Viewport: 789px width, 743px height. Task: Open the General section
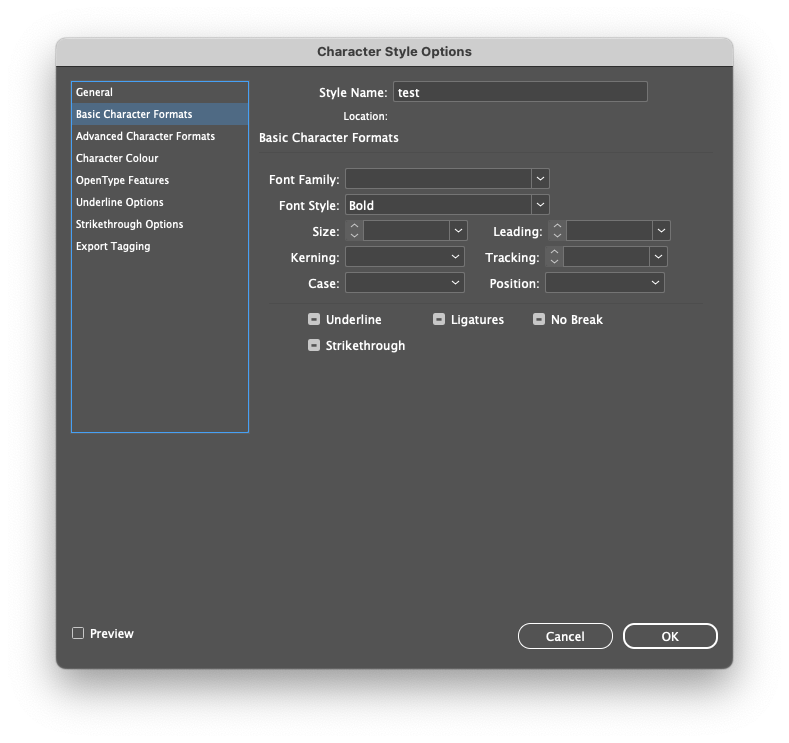click(x=160, y=92)
